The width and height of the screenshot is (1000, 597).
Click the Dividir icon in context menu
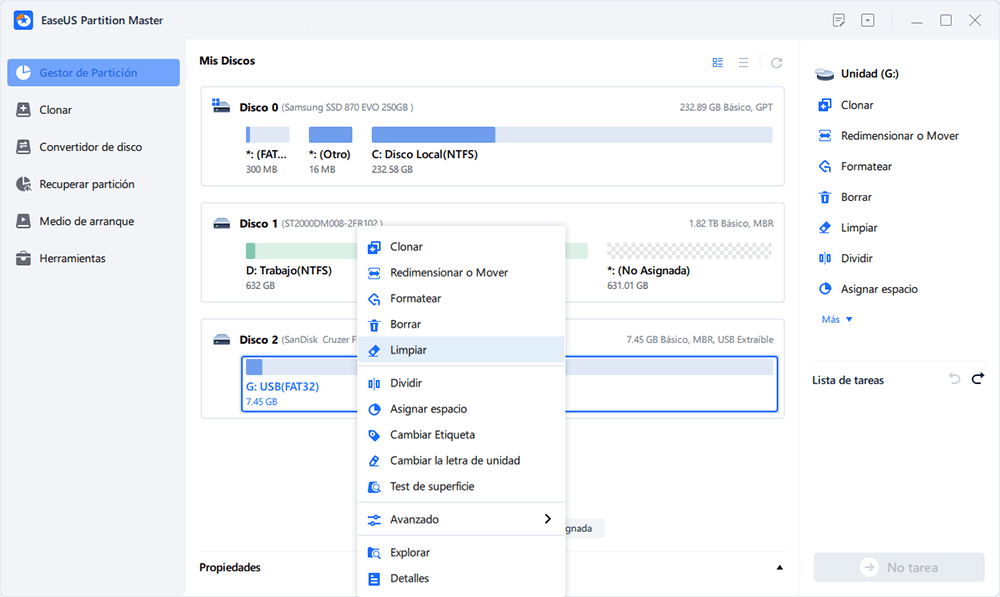(x=374, y=383)
